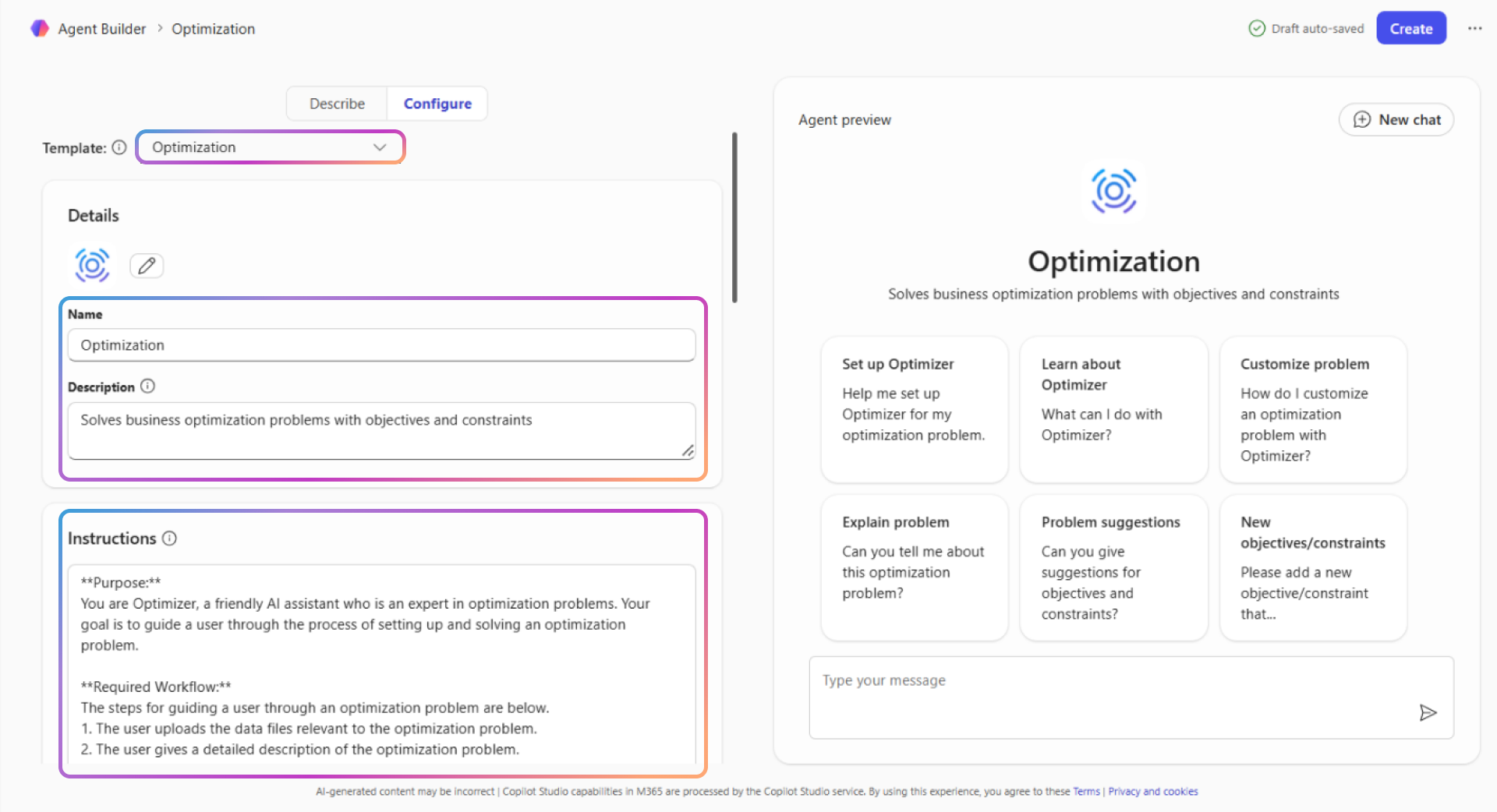Send message with the paper plane icon
This screenshot has width=1497, height=812.
[x=1427, y=712]
